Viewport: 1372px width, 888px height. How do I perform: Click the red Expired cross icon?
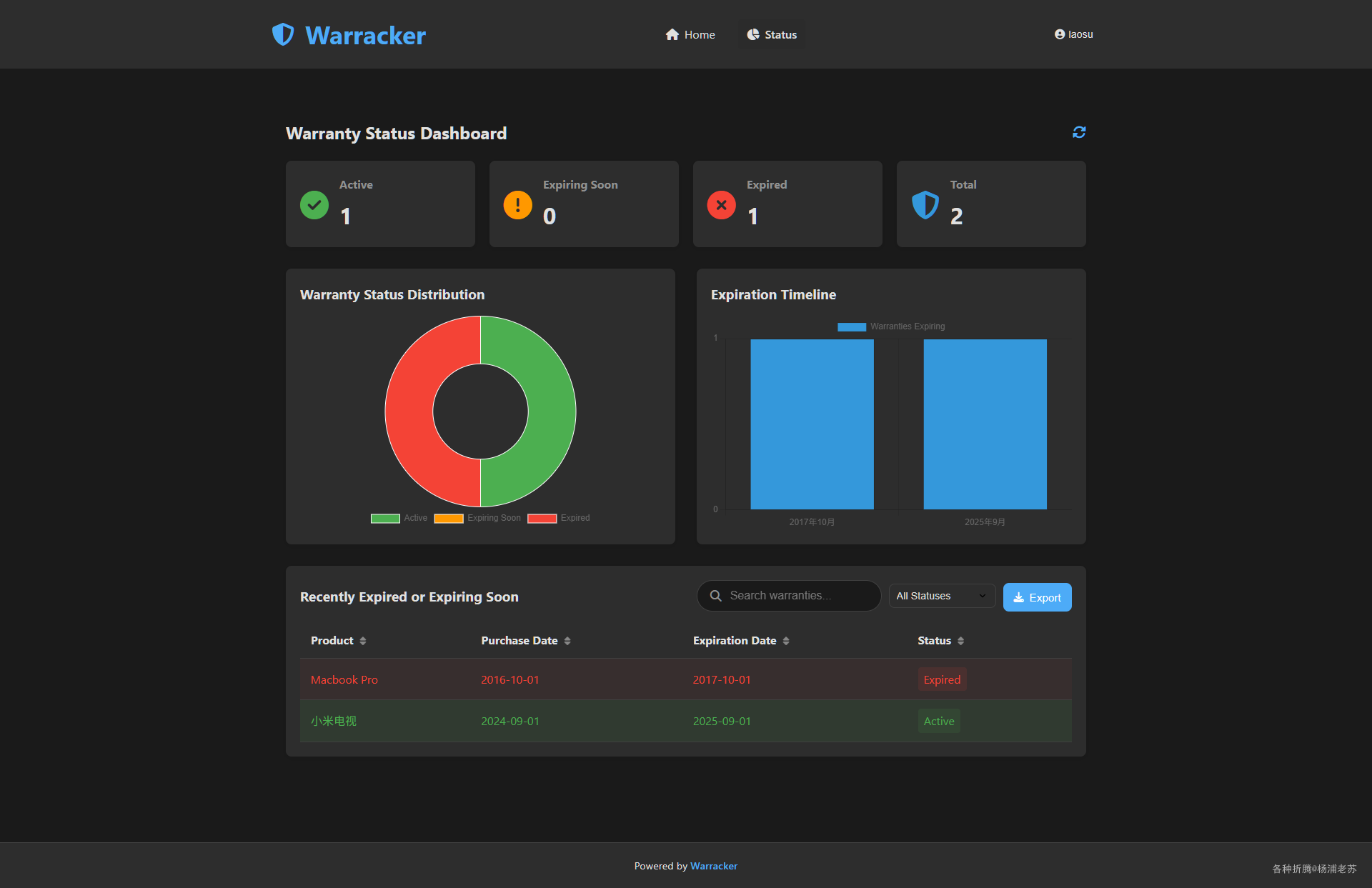pyautogui.click(x=721, y=205)
